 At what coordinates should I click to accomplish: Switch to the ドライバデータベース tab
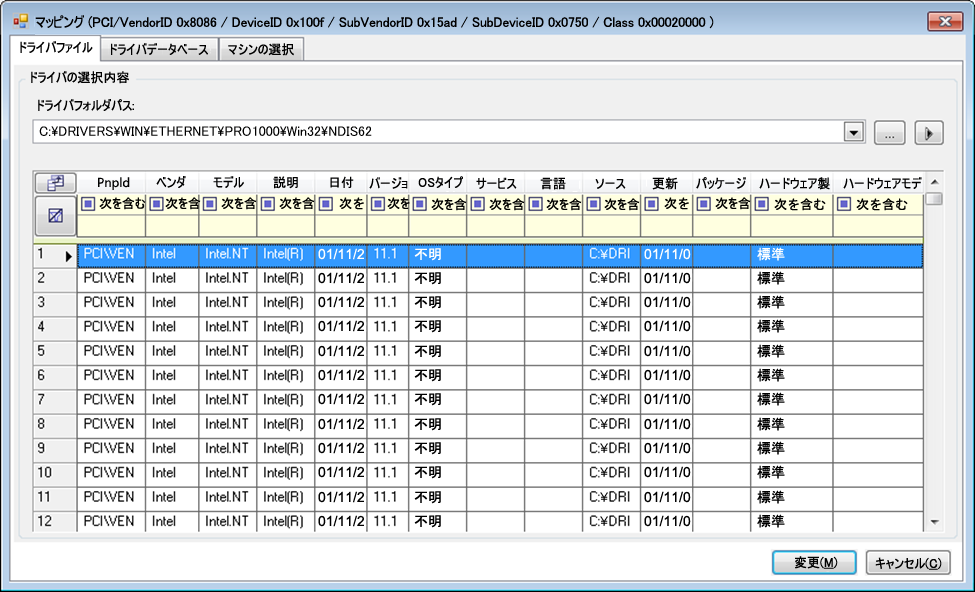click(159, 49)
